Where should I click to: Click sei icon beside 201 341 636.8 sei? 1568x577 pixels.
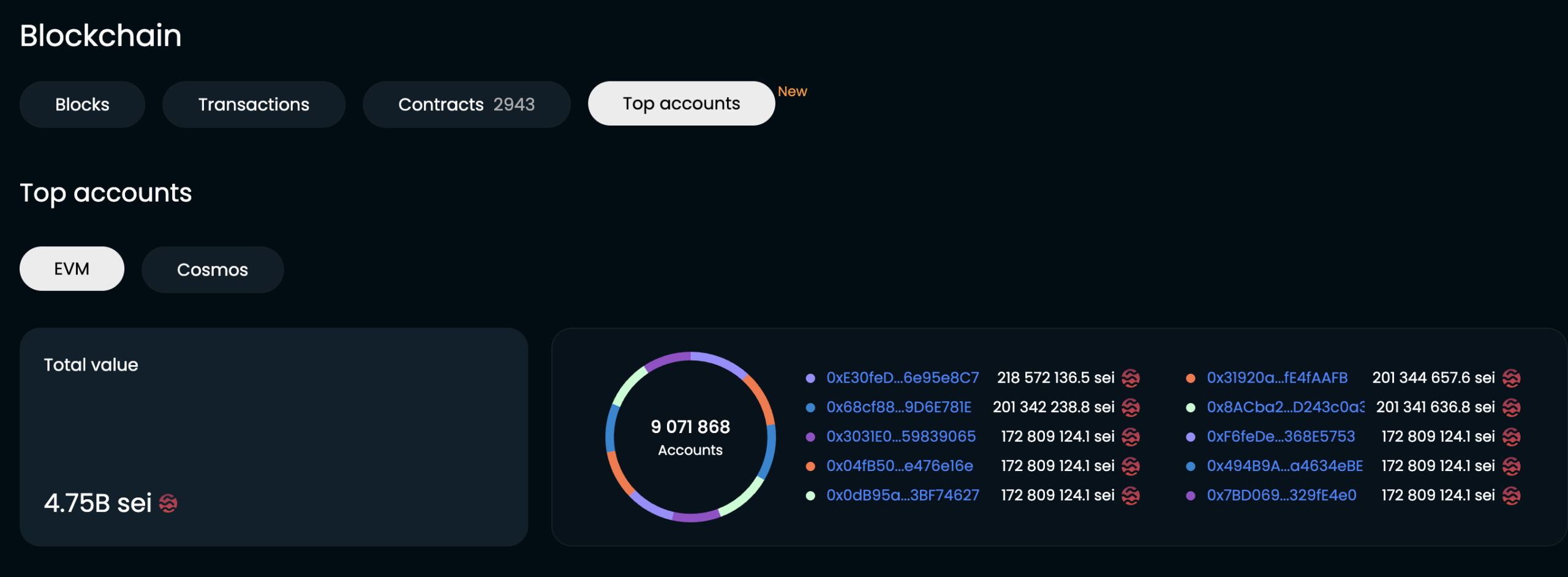tap(1511, 407)
